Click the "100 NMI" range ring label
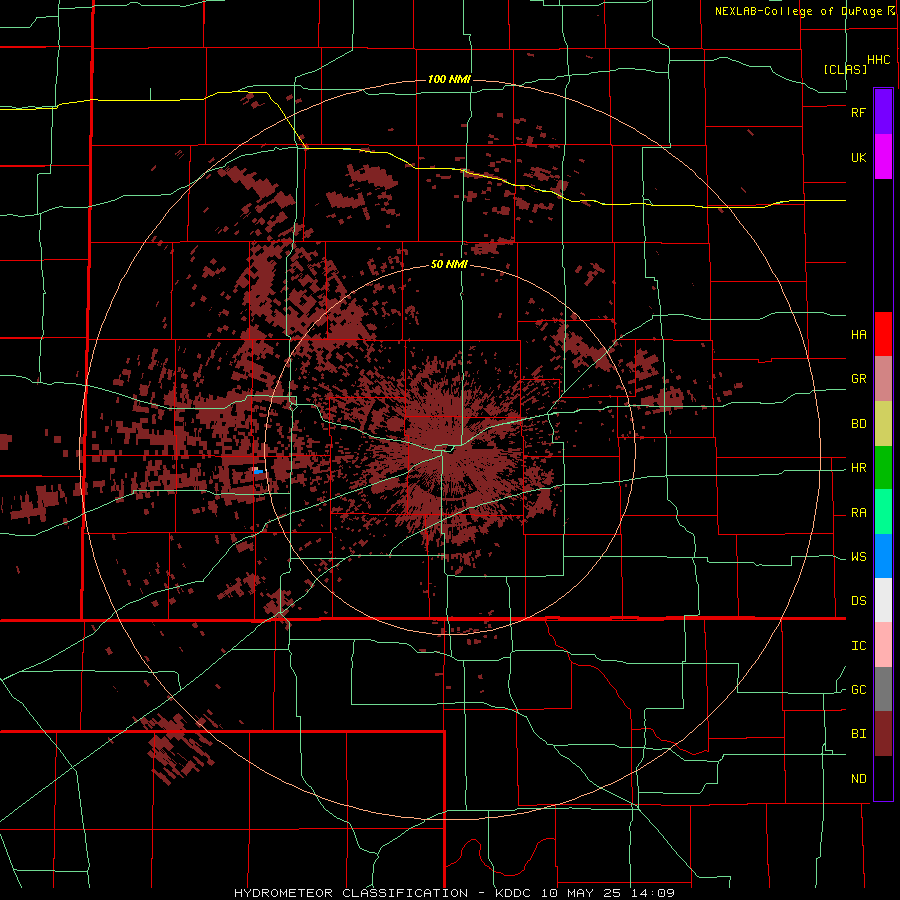This screenshot has width=900, height=900. (449, 79)
